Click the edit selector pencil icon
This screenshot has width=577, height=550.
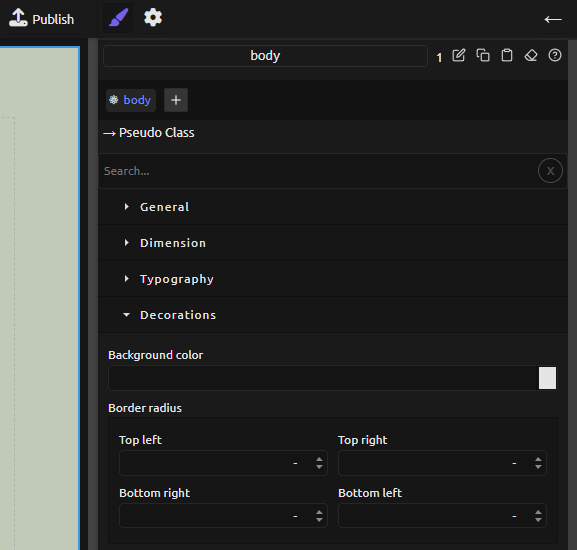459,56
